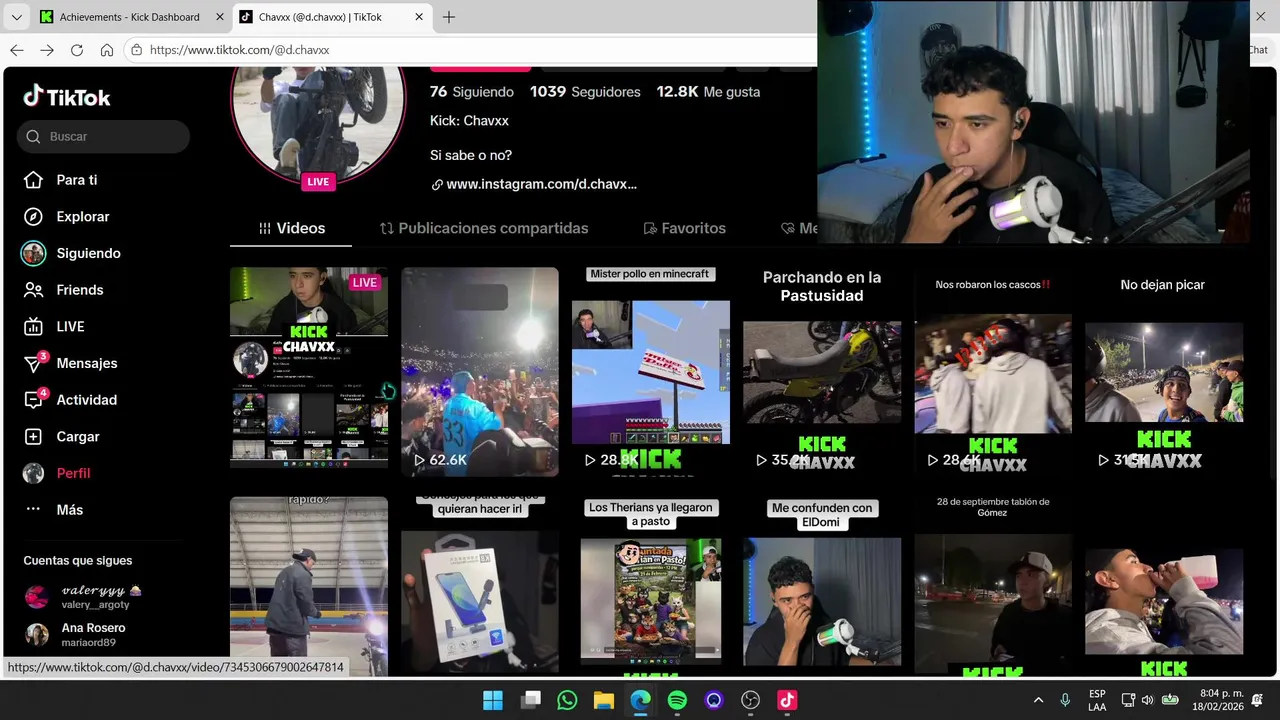
Task: Click the Actividad chat bubble icon
Action: tap(33, 400)
